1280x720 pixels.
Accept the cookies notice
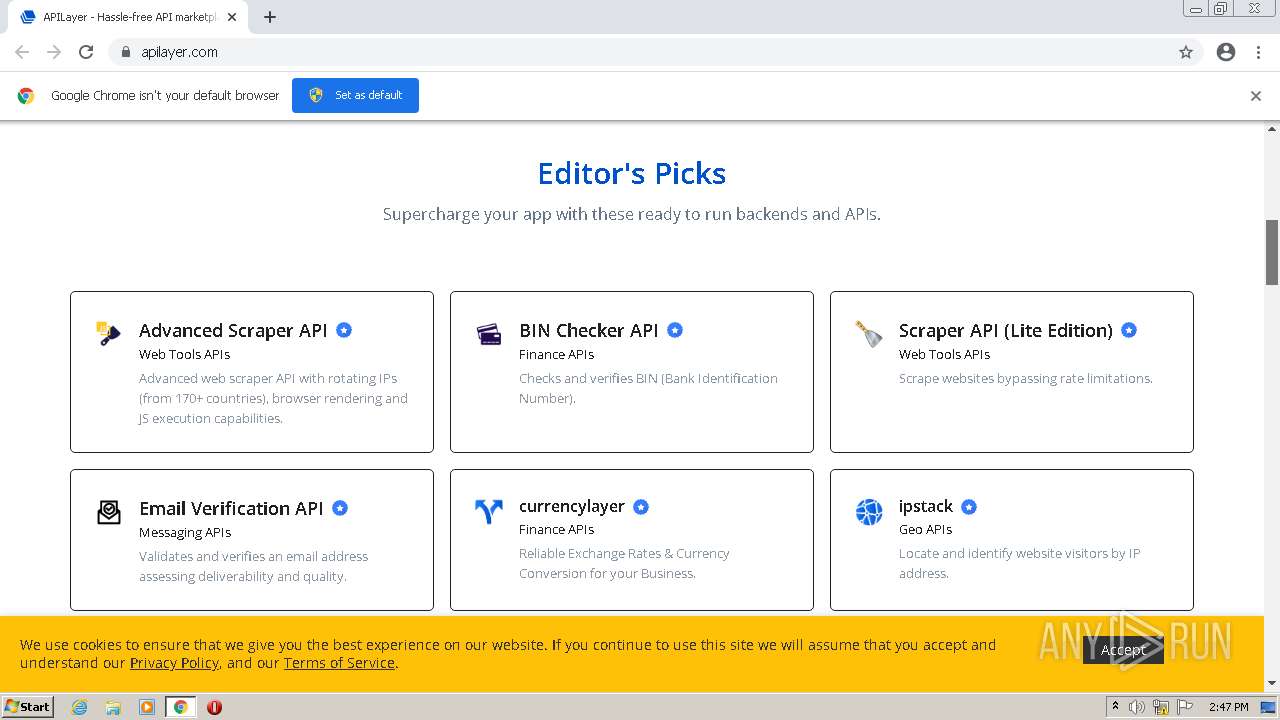click(x=1123, y=650)
